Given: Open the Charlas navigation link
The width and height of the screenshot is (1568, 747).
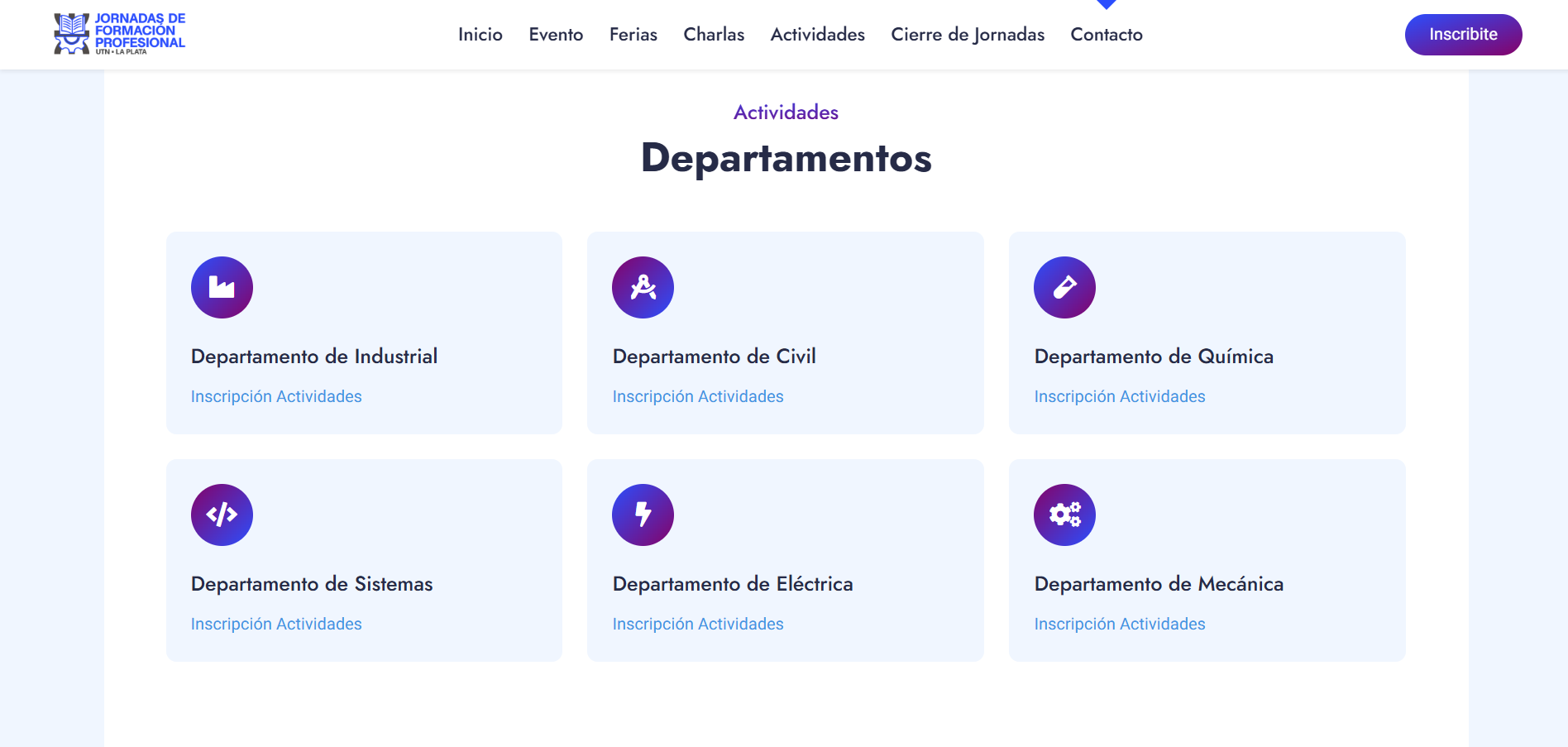Looking at the screenshot, I should coord(714,35).
